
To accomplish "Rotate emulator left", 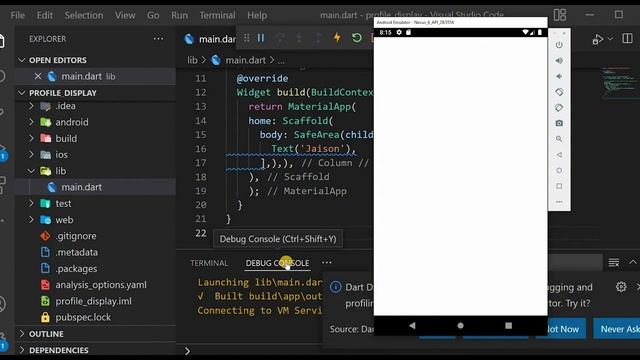I will (559, 92).
